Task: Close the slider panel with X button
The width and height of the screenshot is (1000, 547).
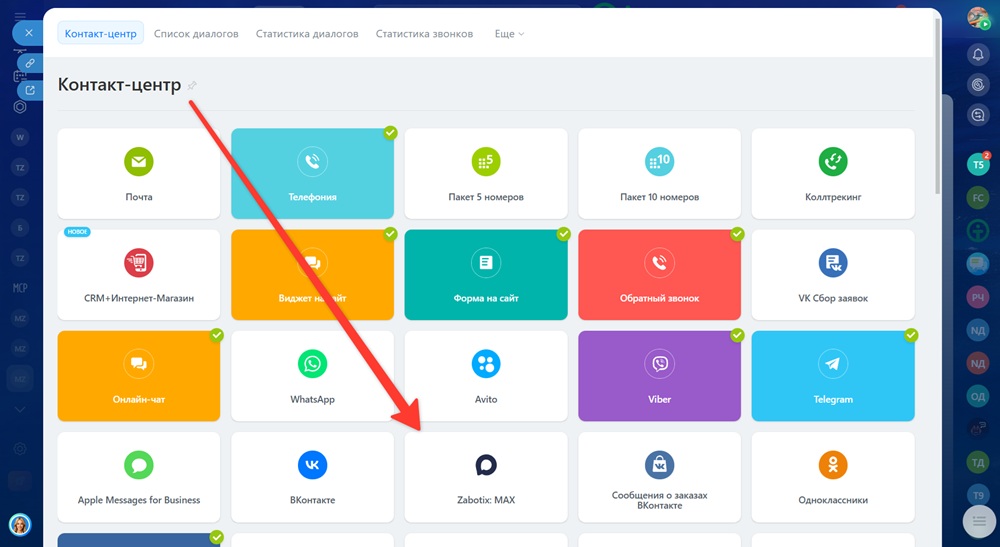Action: click(x=29, y=33)
